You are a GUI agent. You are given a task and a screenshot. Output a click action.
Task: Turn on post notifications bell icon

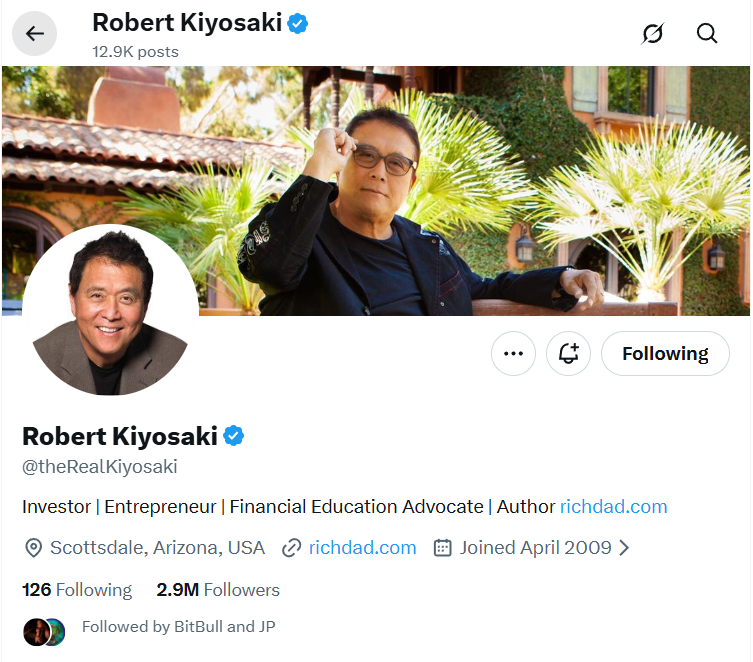pyautogui.click(x=569, y=354)
